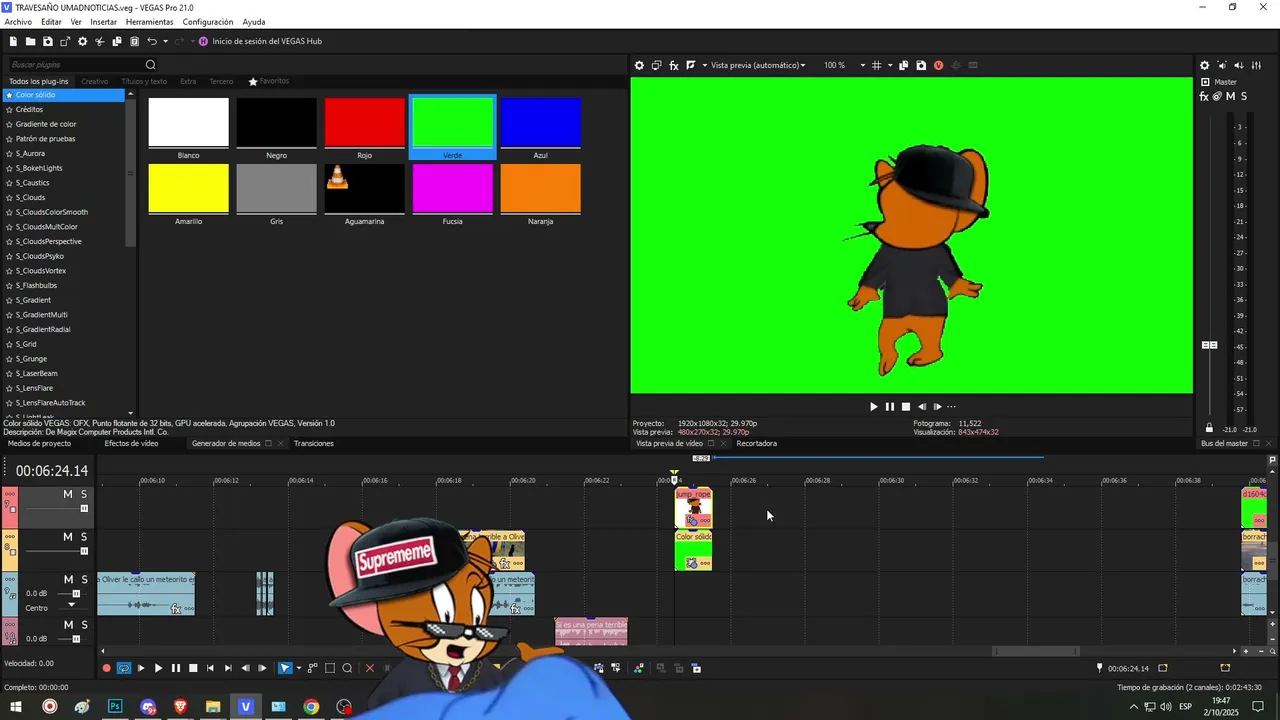
Task: Select Gradiente de color in plugin list
Action: tap(46, 124)
